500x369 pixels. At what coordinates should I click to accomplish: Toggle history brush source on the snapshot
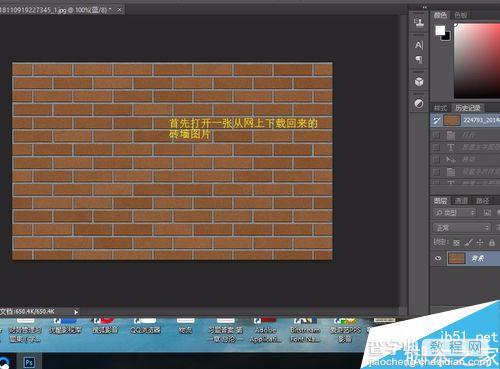click(x=436, y=120)
